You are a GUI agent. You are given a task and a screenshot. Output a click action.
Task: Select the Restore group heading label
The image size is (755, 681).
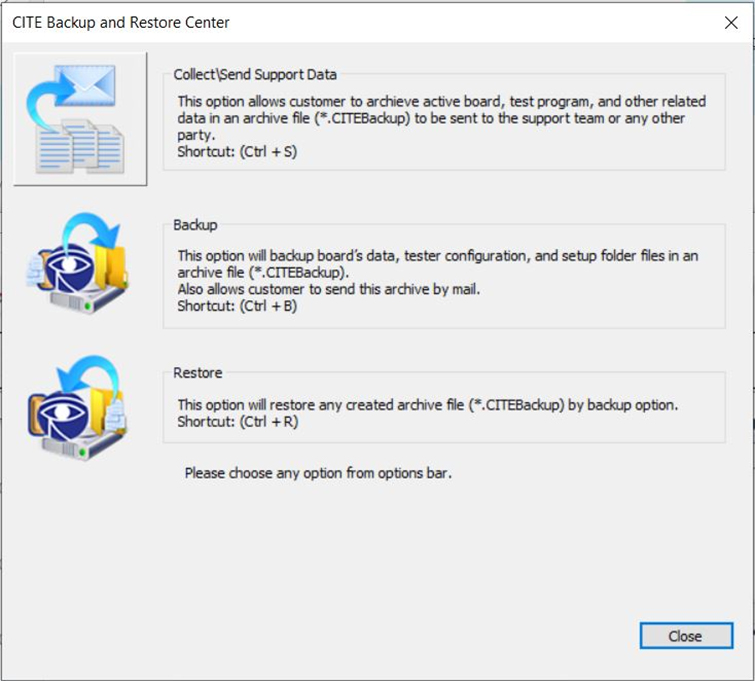point(197,373)
